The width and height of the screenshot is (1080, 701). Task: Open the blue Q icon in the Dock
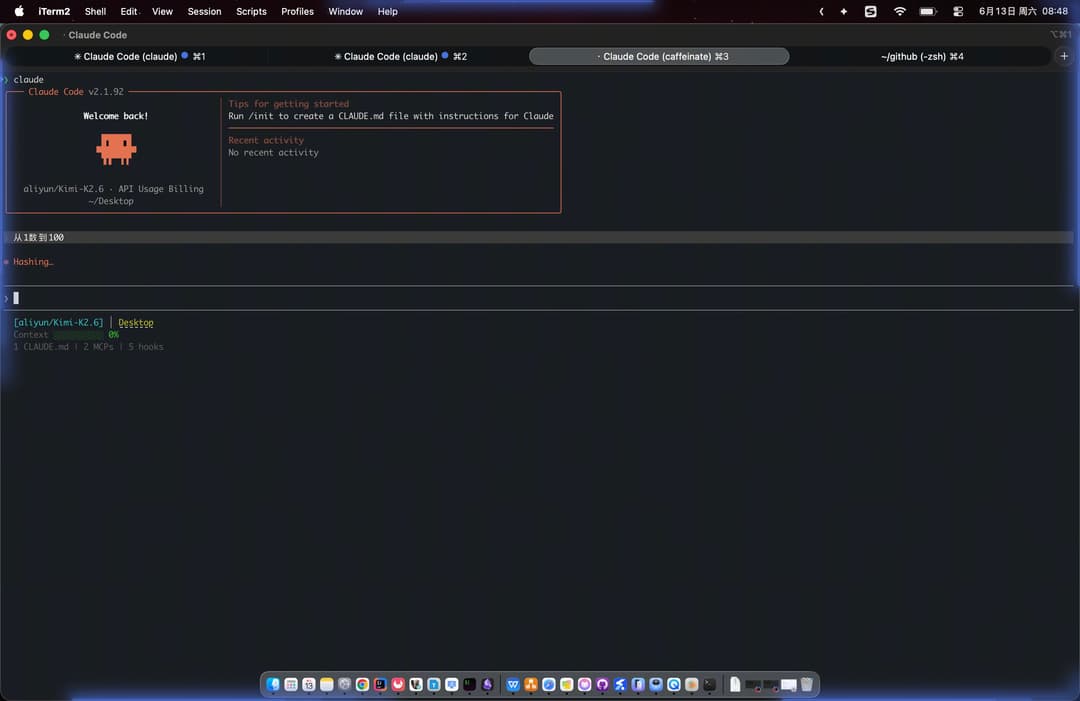point(674,684)
